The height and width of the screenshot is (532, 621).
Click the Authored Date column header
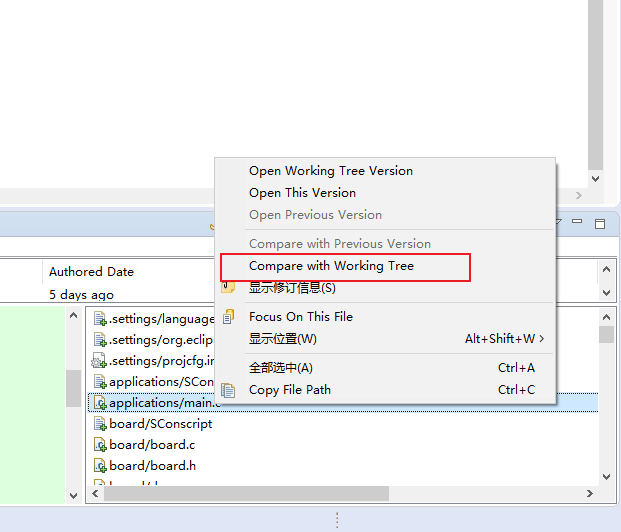tap(91, 272)
